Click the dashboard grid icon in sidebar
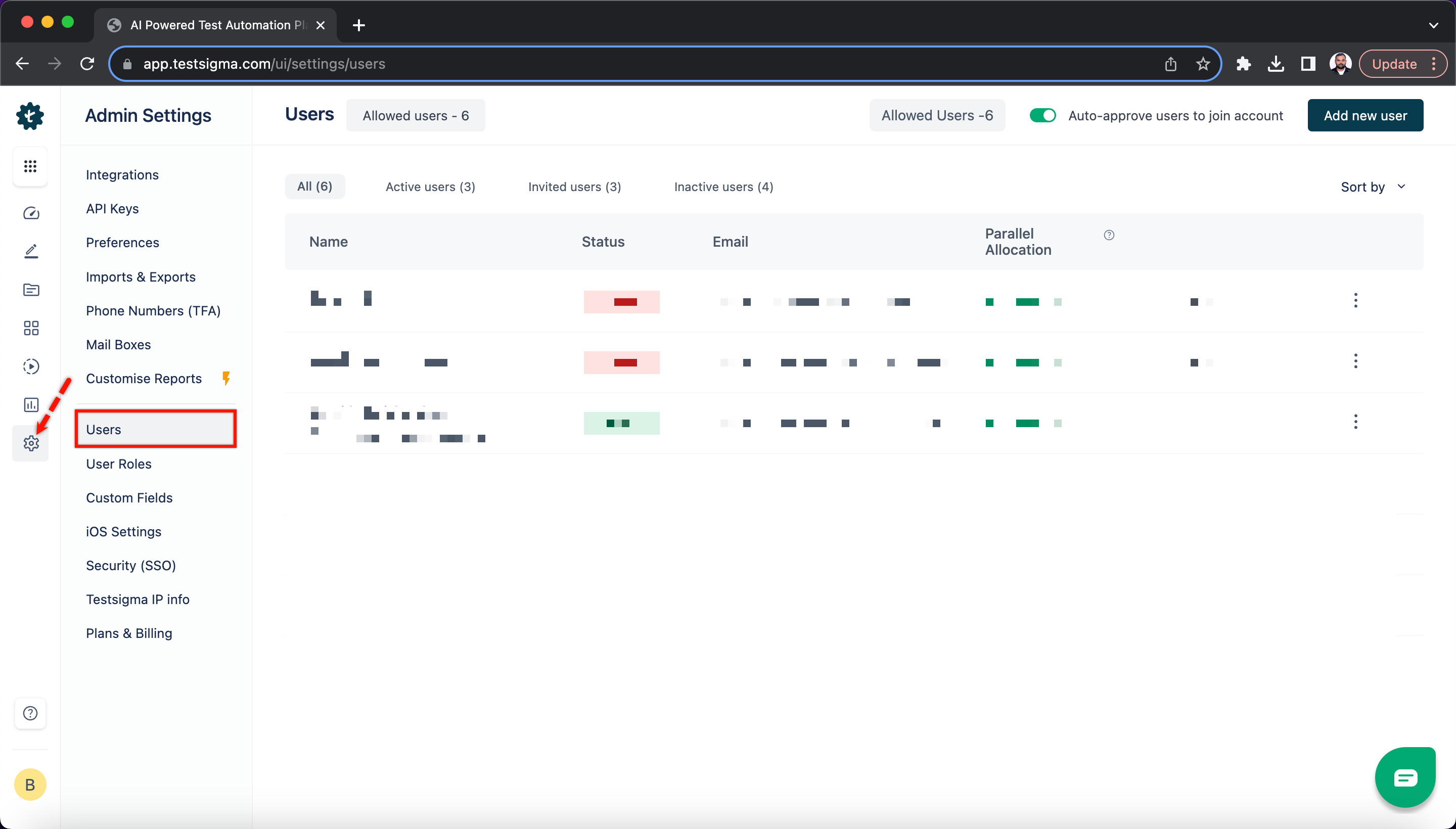The width and height of the screenshot is (1456, 829). [x=29, y=166]
